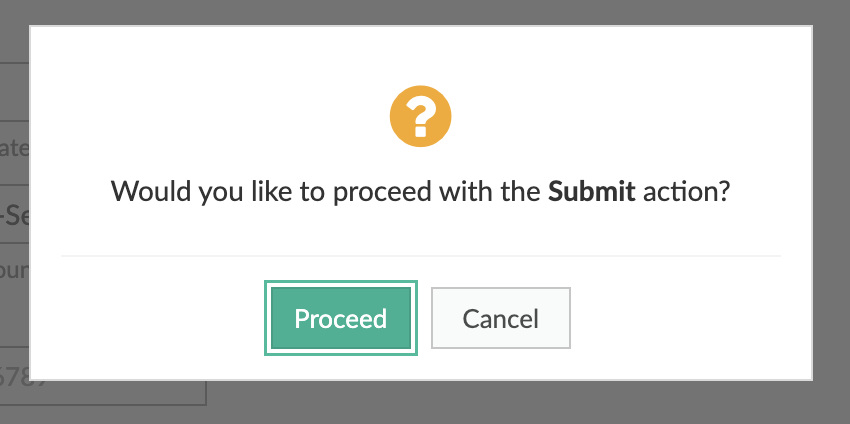The height and width of the screenshot is (424, 850).
Task: Click the bold Submit word
Action: (592, 191)
